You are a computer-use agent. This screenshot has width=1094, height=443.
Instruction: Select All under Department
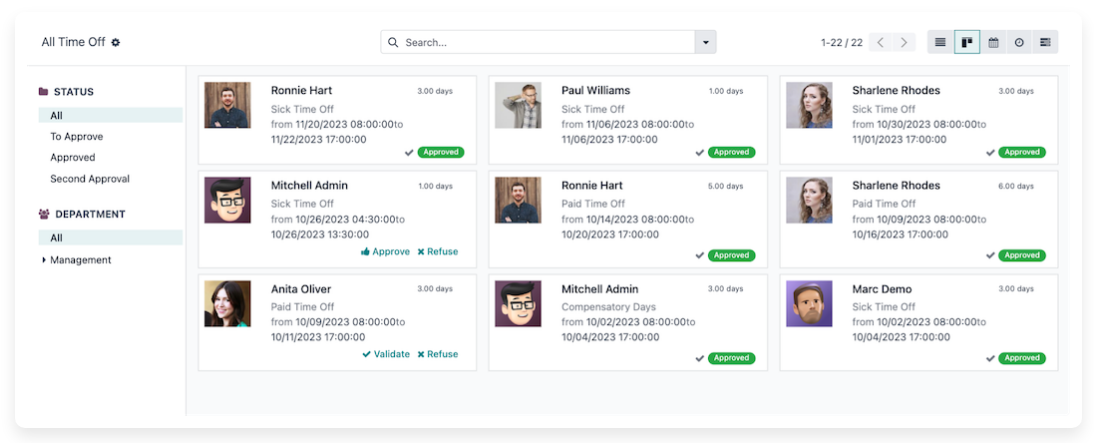57,238
